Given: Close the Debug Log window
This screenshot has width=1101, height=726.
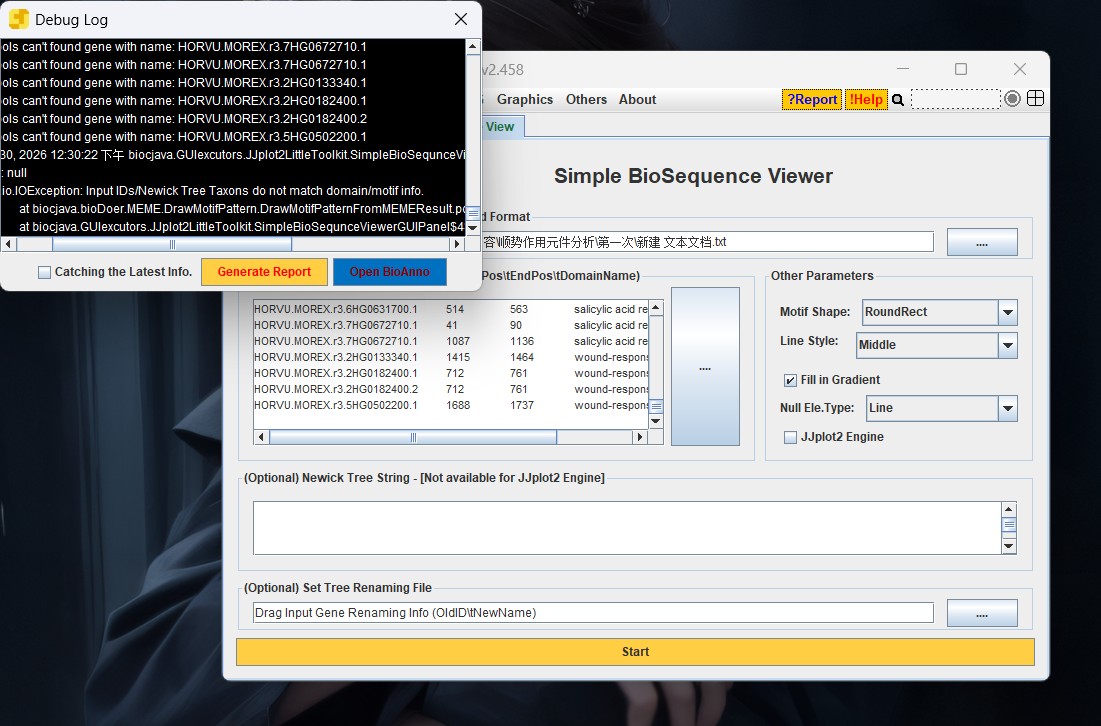Looking at the screenshot, I should click(461, 19).
